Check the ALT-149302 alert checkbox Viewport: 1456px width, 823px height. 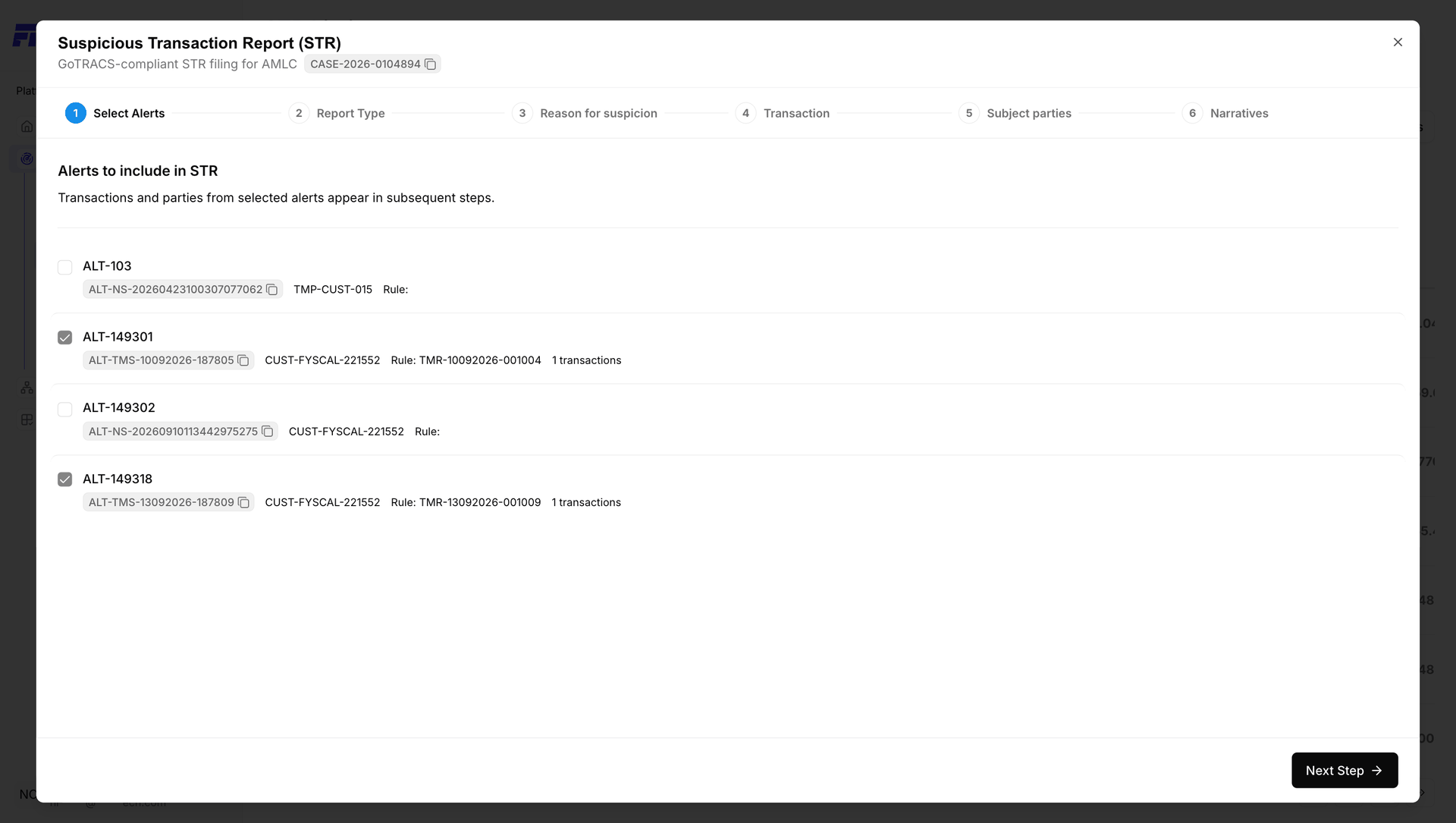tap(65, 409)
